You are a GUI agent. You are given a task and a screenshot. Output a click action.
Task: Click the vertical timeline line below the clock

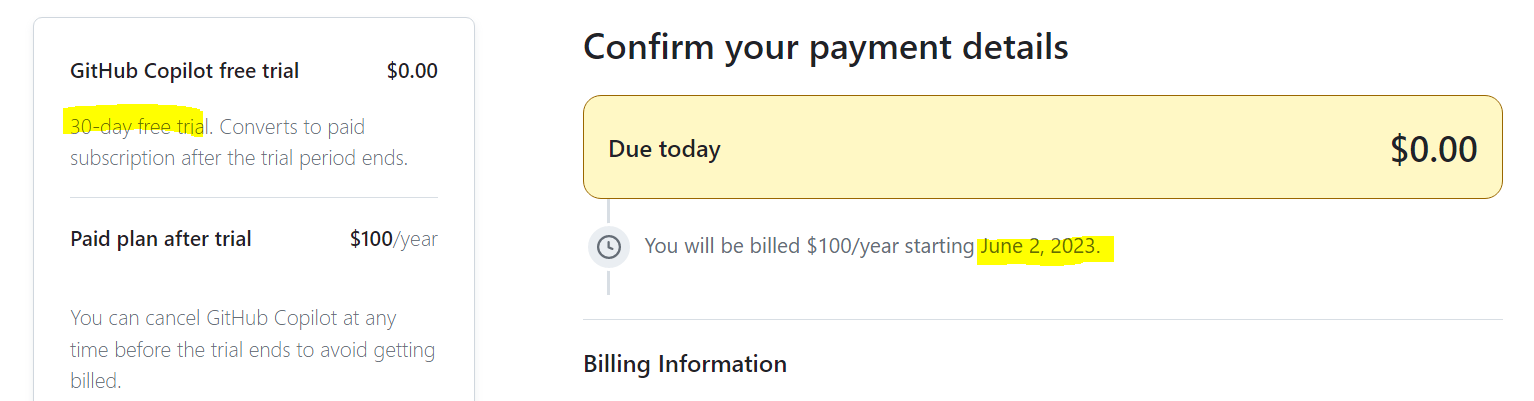(x=608, y=281)
